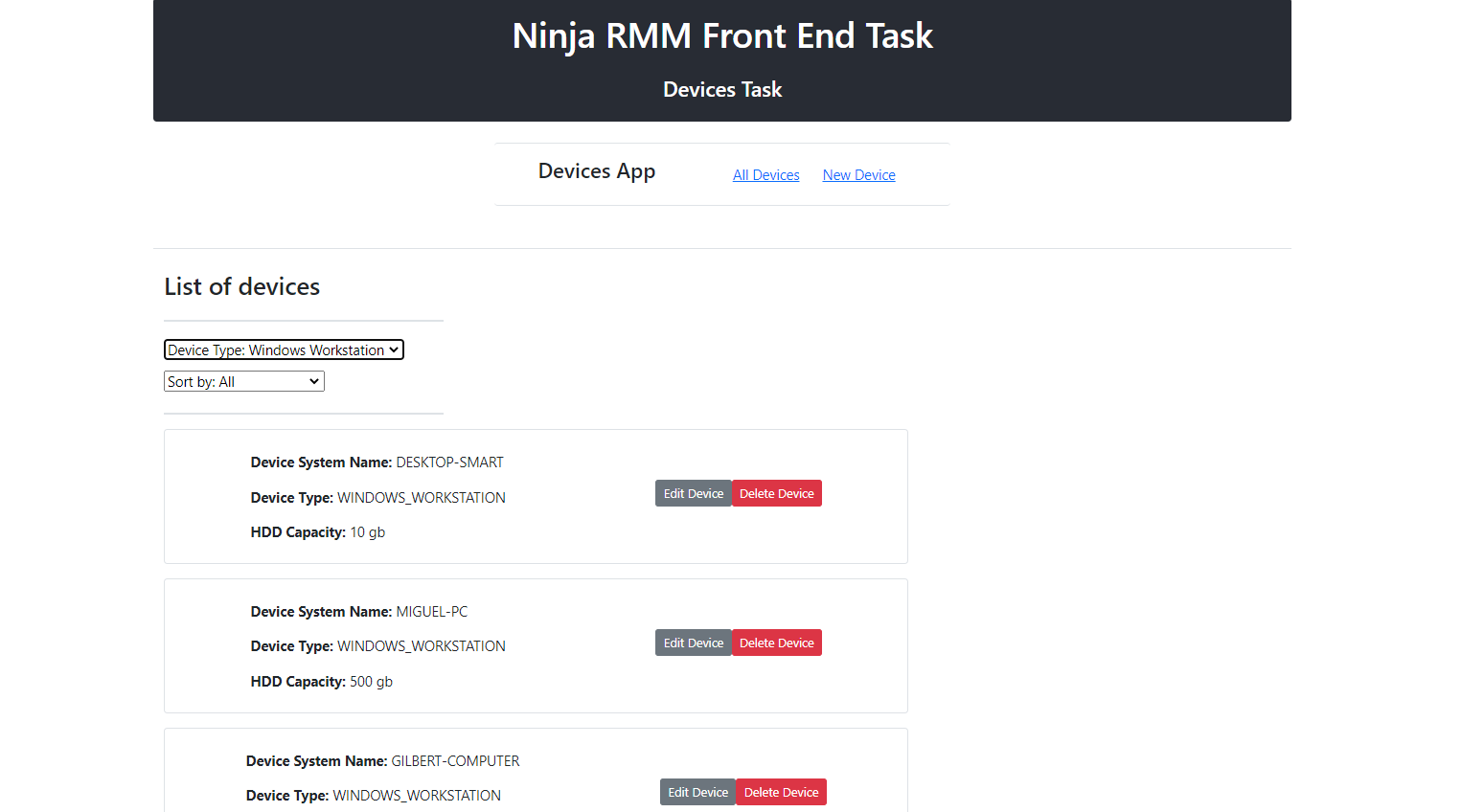The height and width of the screenshot is (812, 1462).
Task: Select the DESKTOP-SMART system name text
Action: click(x=449, y=462)
